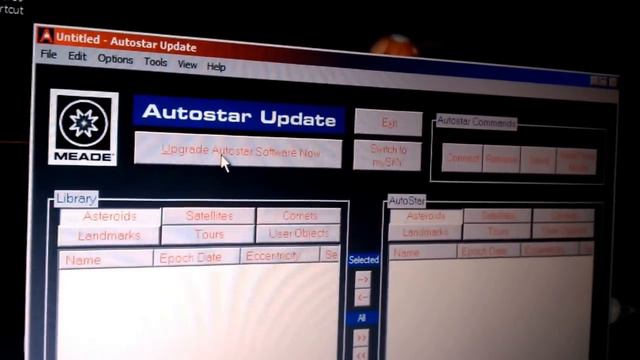Transfer all items left with << button
The width and height of the screenshot is (640, 360).
[361, 354]
